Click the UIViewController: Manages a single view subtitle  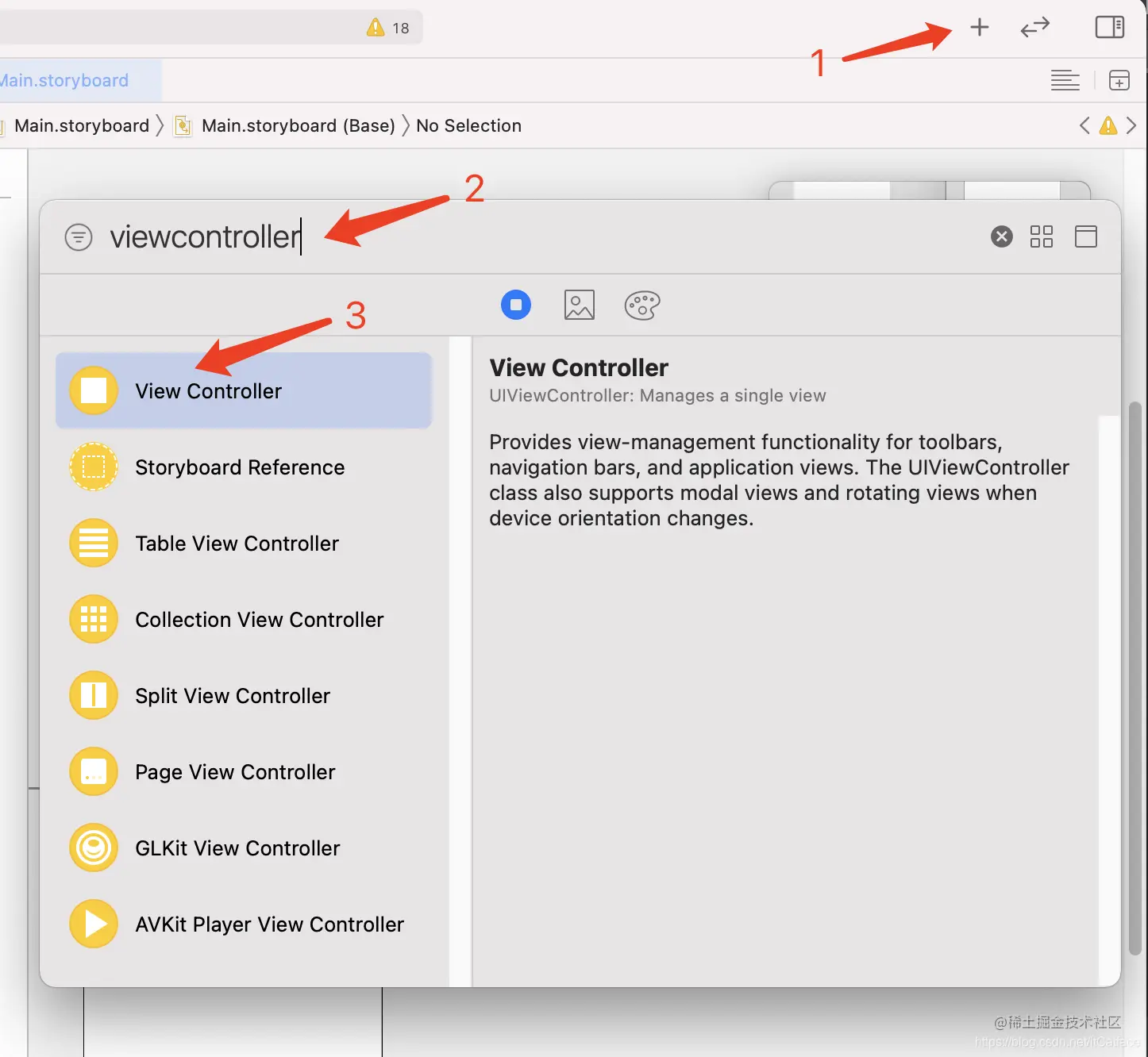pyautogui.click(x=657, y=395)
